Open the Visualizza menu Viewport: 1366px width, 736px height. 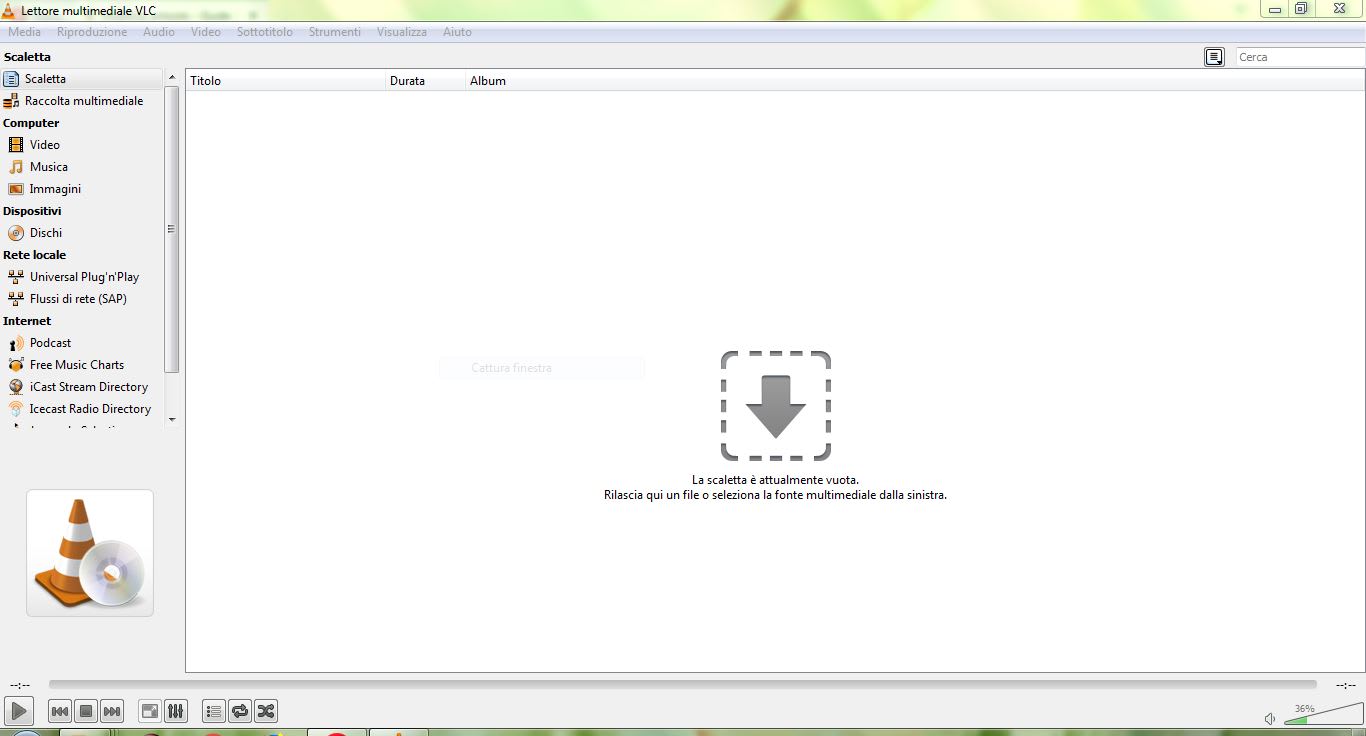(x=402, y=32)
